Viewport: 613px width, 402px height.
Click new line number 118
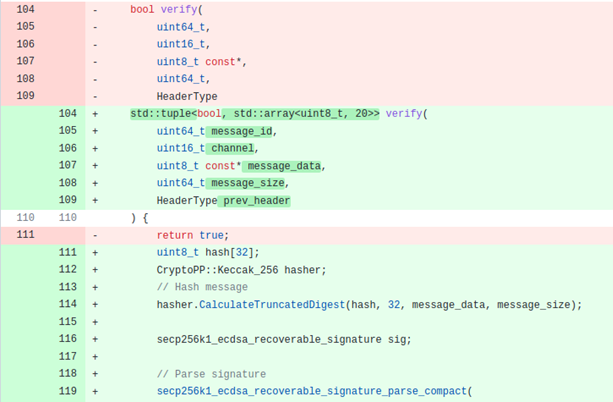pyautogui.click(x=68, y=373)
